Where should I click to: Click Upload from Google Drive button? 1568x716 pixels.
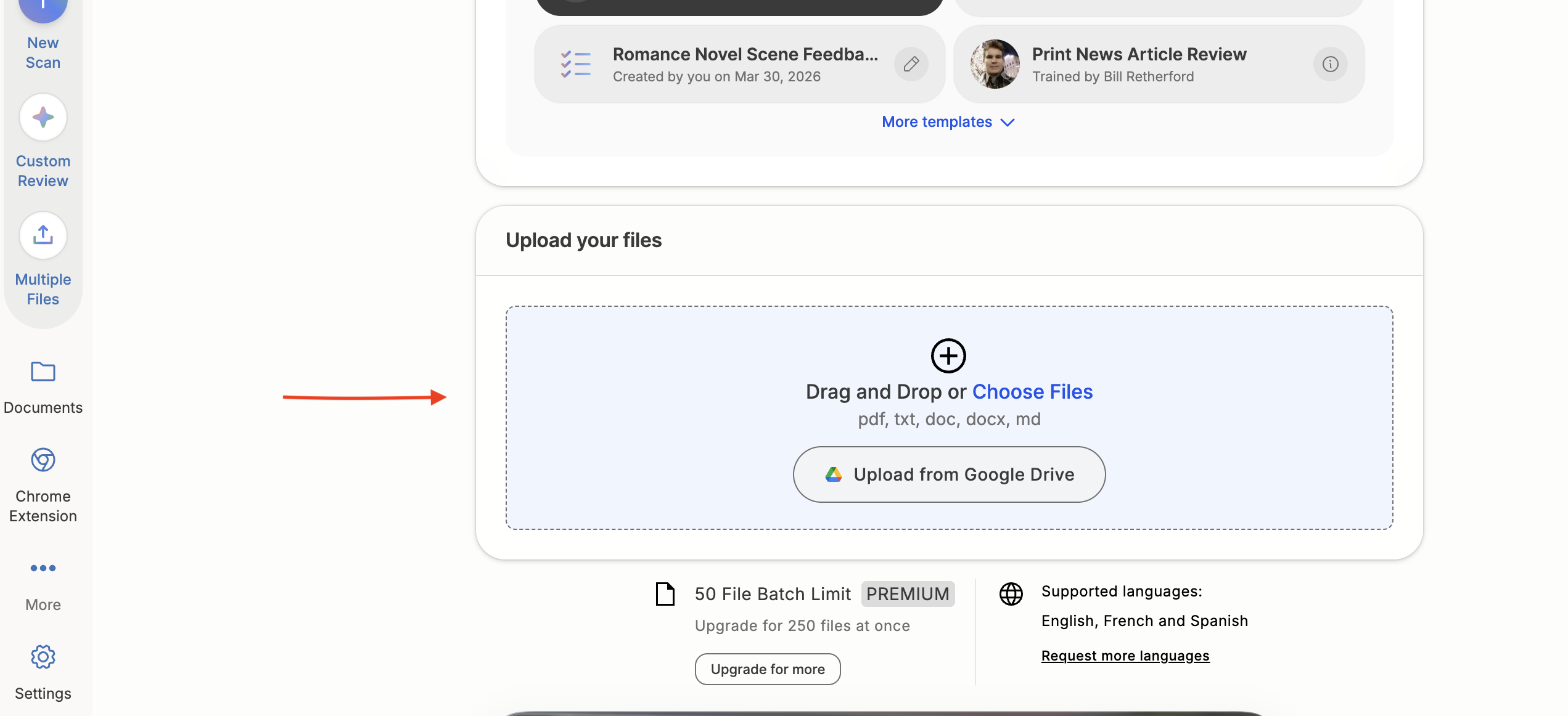[949, 474]
